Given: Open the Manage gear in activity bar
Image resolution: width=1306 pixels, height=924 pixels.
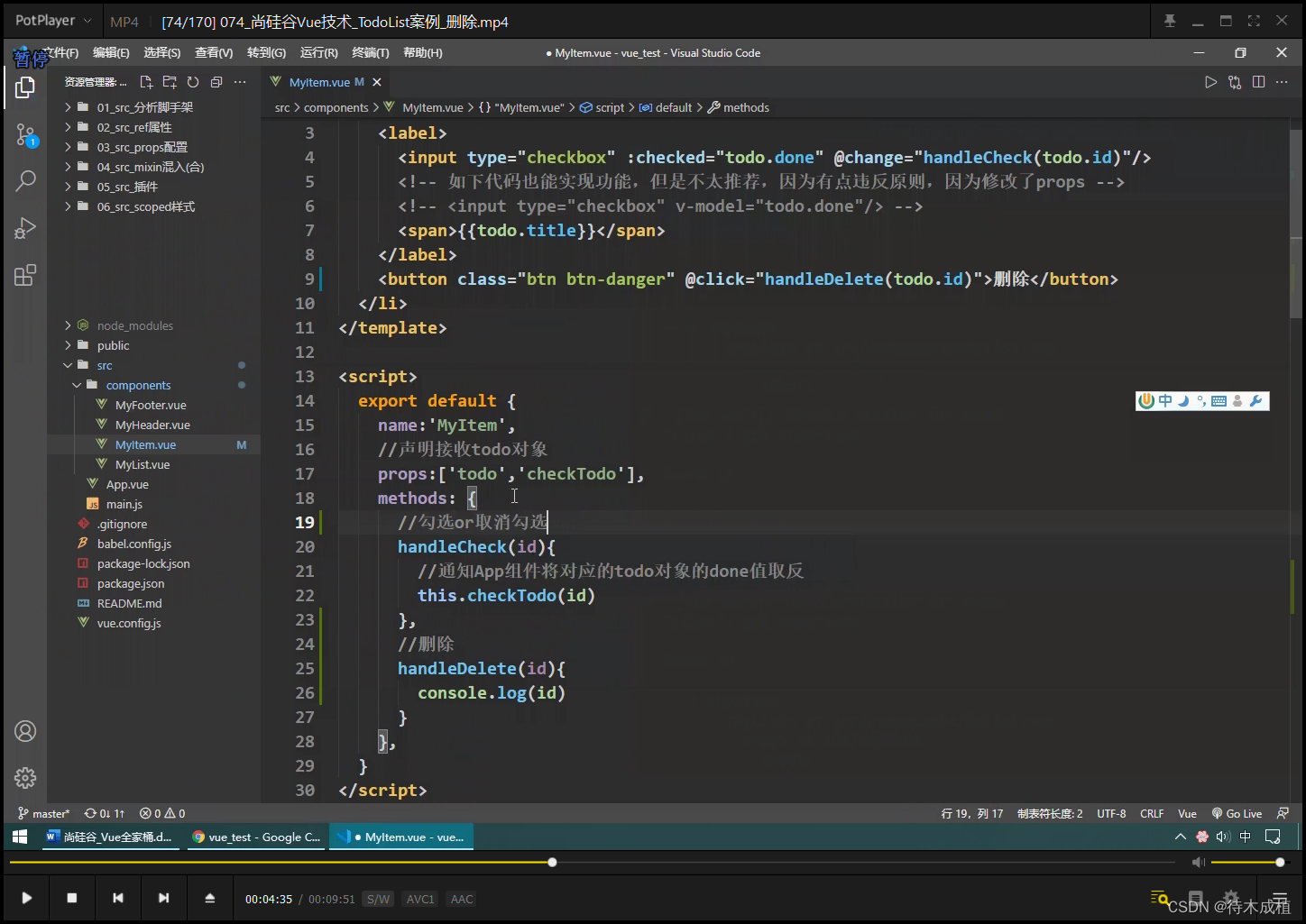Looking at the screenshot, I should coord(25,777).
